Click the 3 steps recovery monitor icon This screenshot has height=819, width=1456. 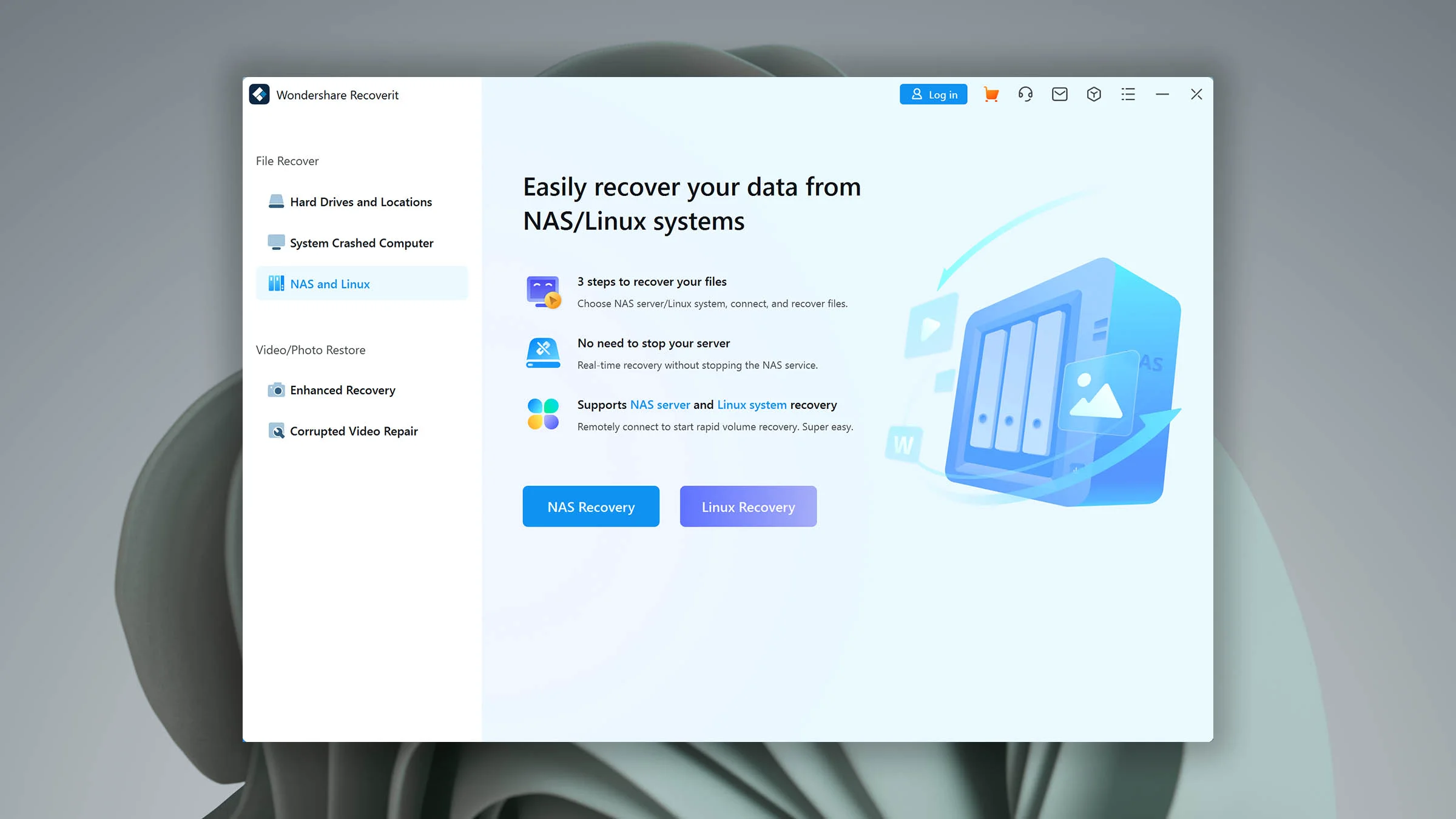click(x=543, y=292)
